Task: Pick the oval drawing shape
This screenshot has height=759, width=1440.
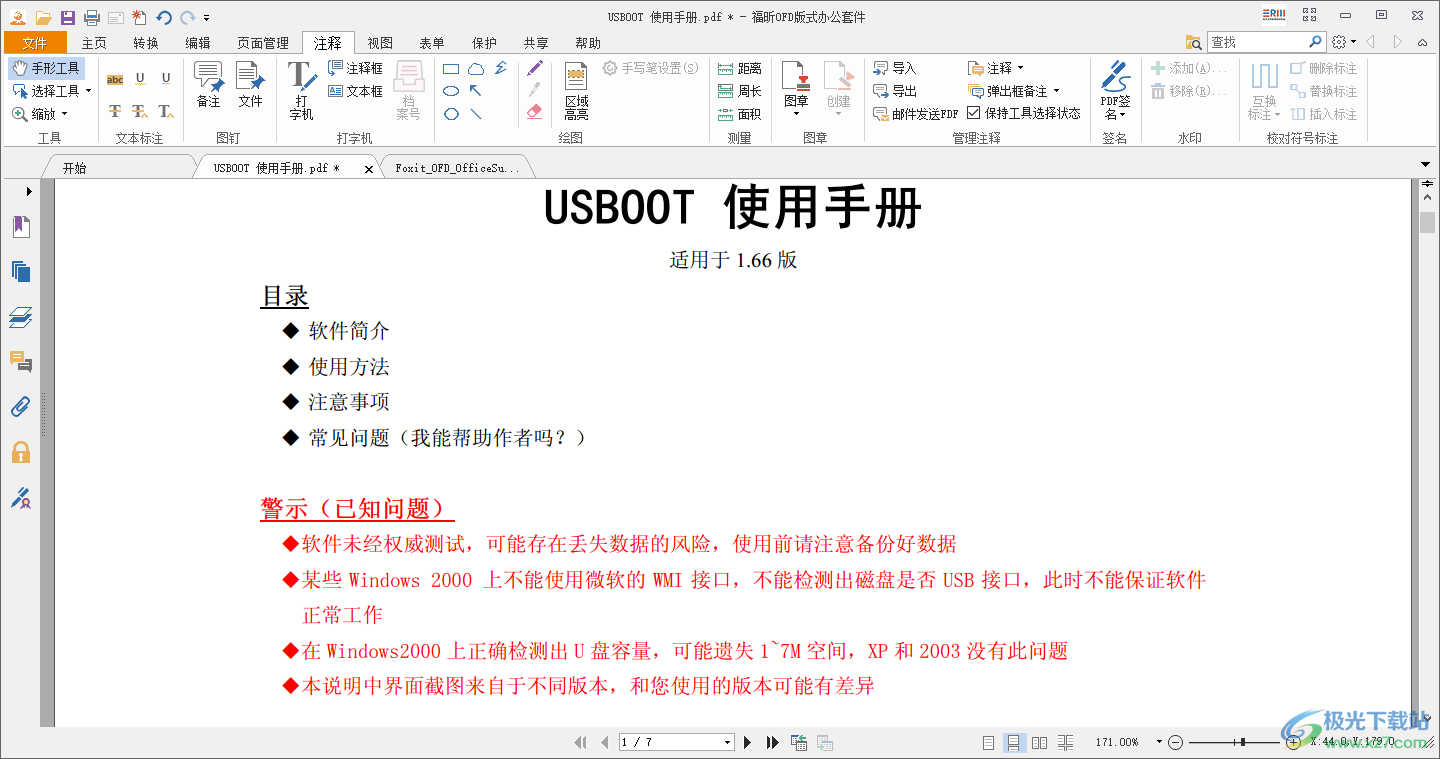Action: [x=451, y=91]
